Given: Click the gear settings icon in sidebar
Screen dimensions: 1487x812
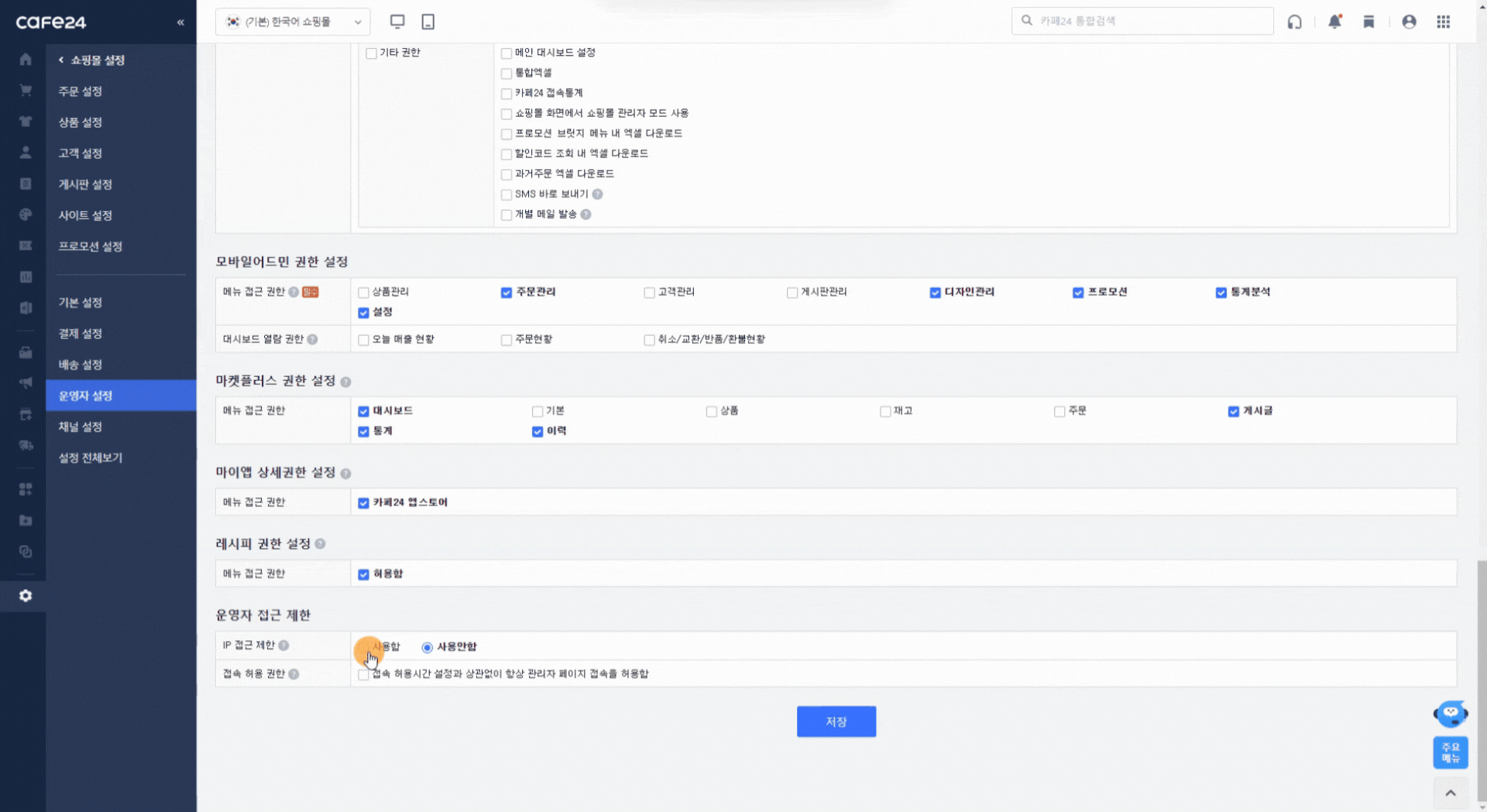Looking at the screenshot, I should (26, 595).
